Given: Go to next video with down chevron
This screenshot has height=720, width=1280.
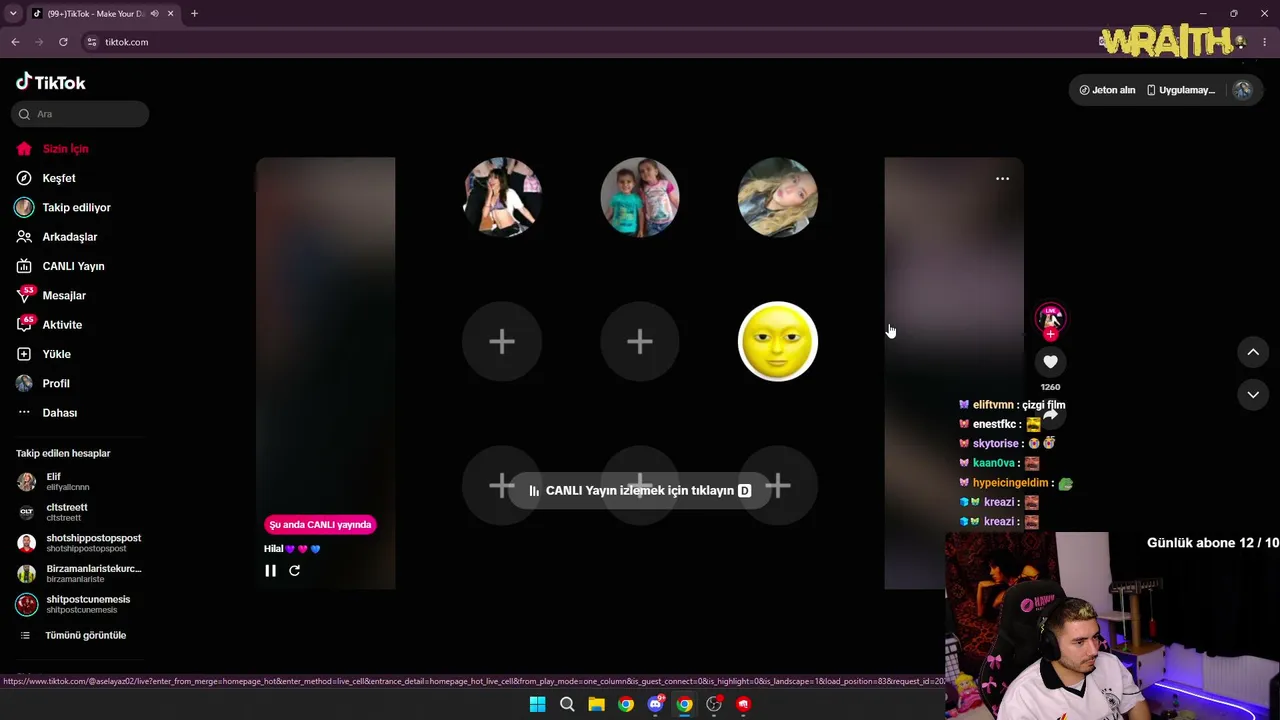Looking at the screenshot, I should coord(1253,395).
